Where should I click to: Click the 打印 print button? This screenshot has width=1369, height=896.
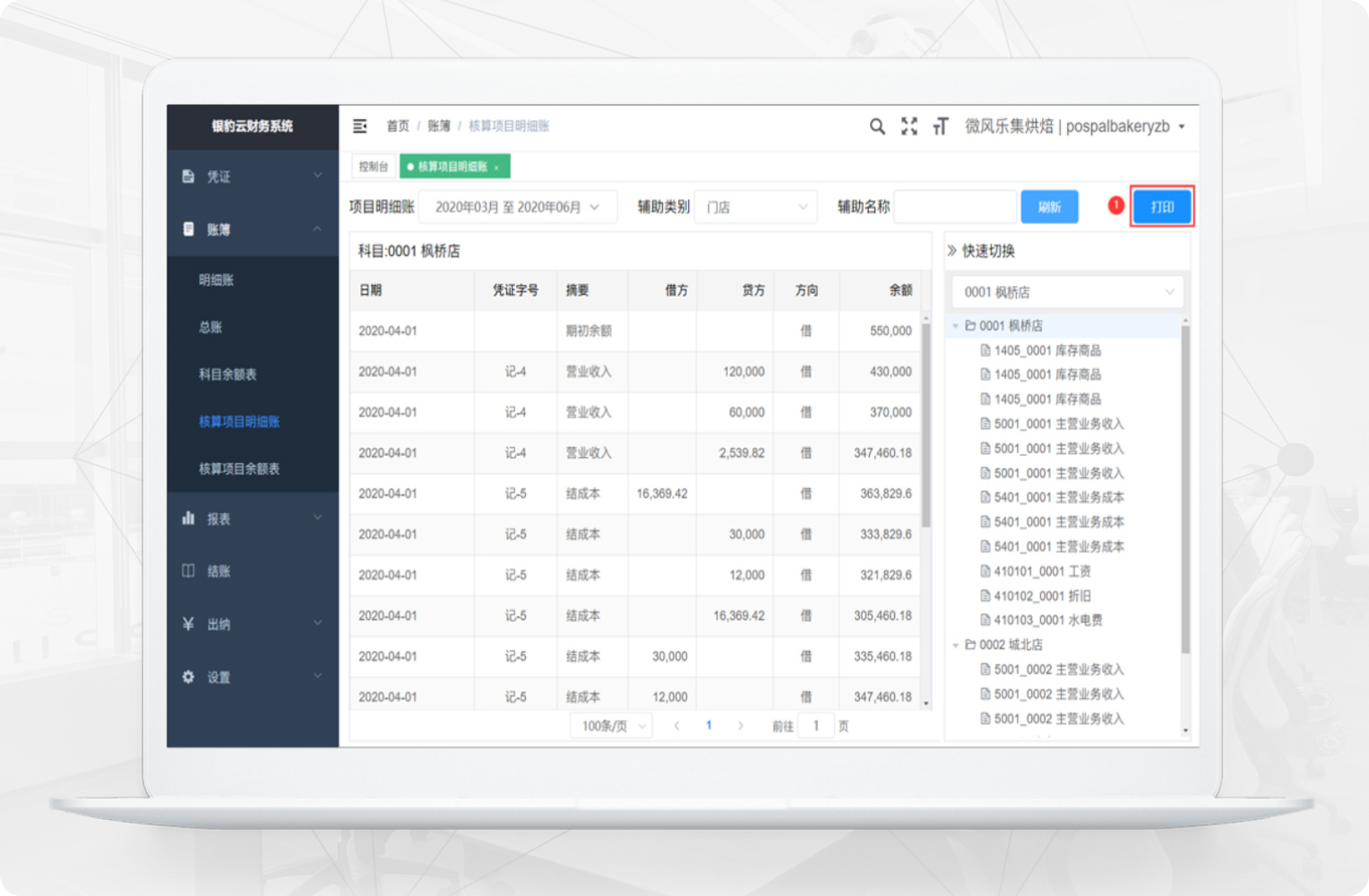coord(1161,207)
